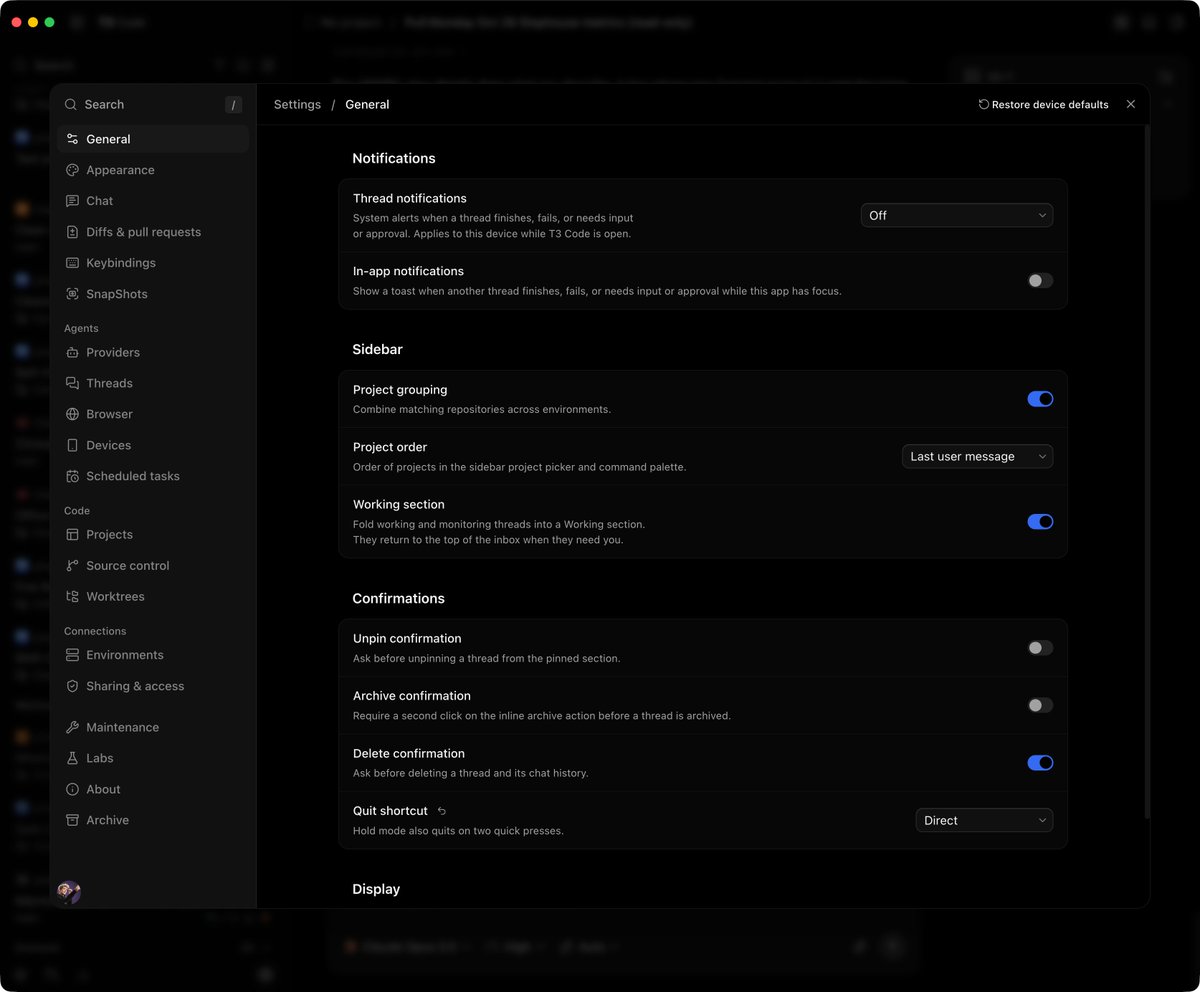
Task: Click the Diffs & pull requests icon
Action: (72, 232)
